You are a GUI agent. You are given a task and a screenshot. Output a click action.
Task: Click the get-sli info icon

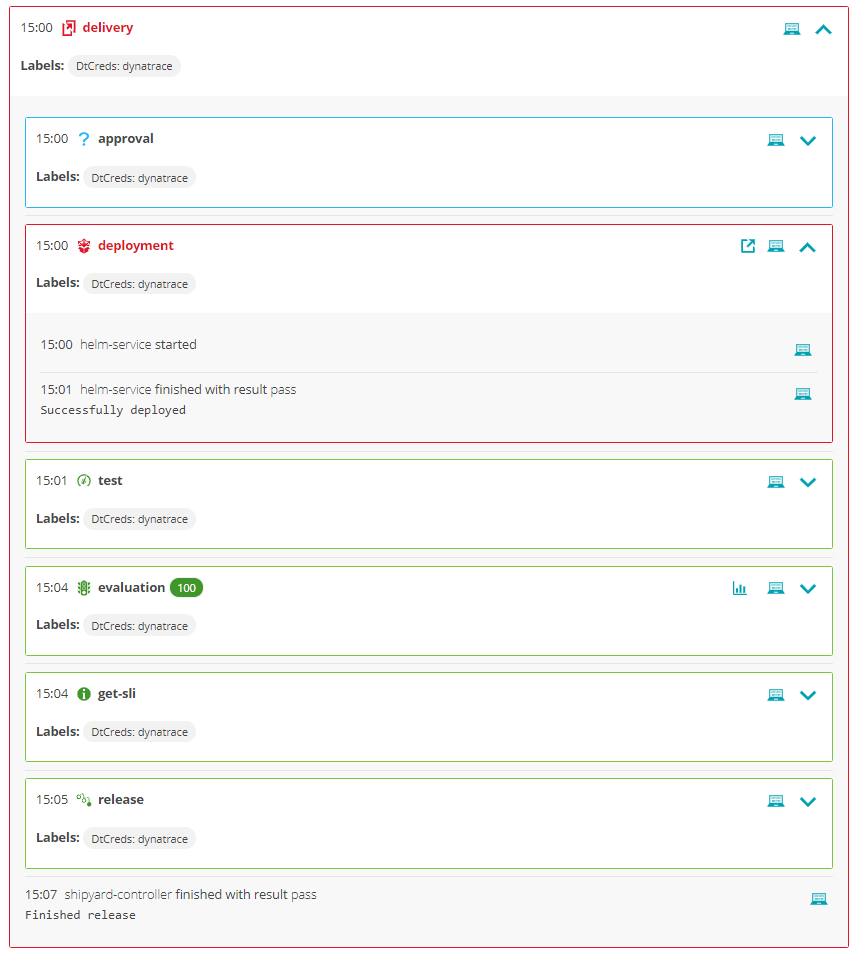(83, 694)
